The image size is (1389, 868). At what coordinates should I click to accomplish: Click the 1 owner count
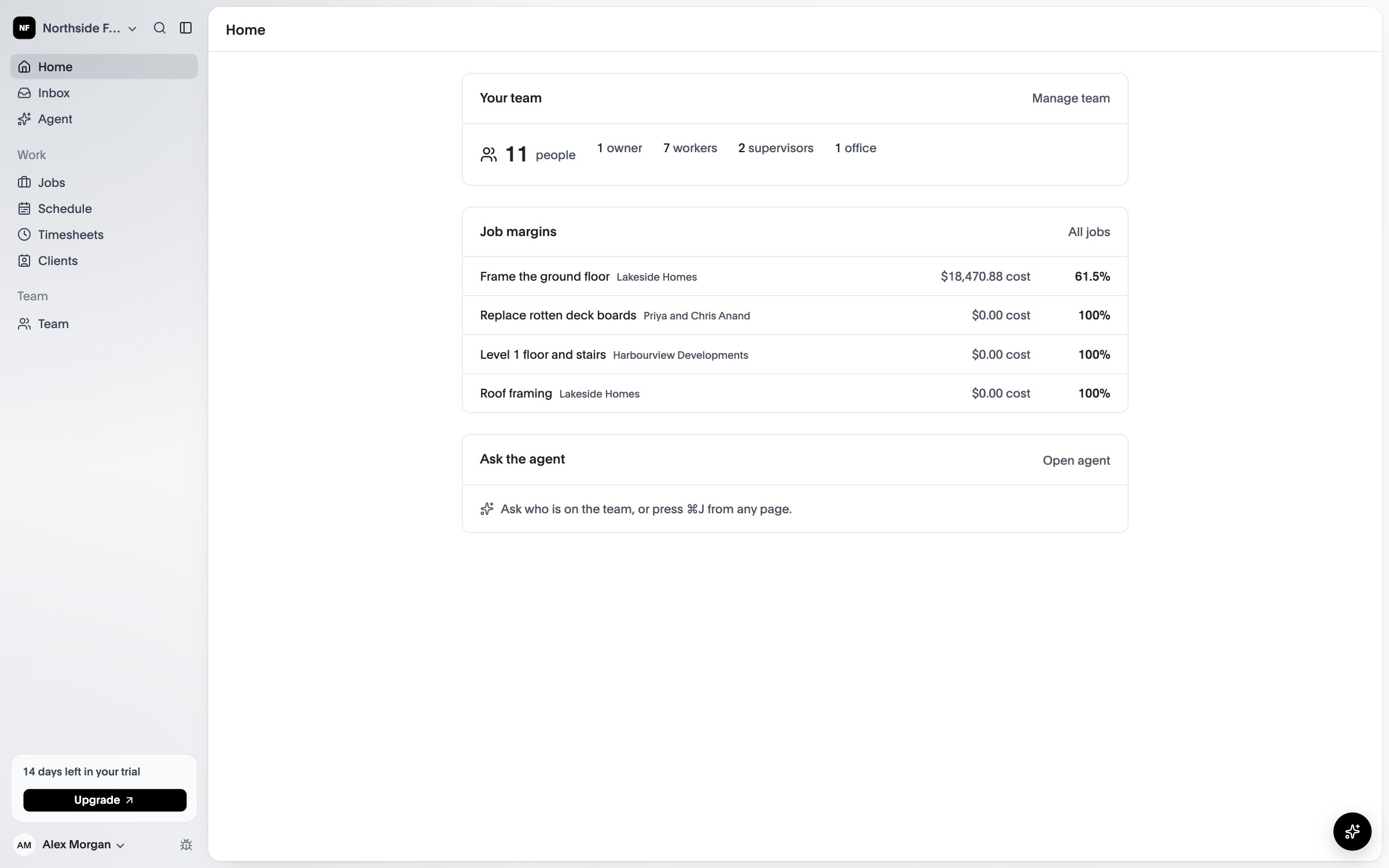point(619,148)
